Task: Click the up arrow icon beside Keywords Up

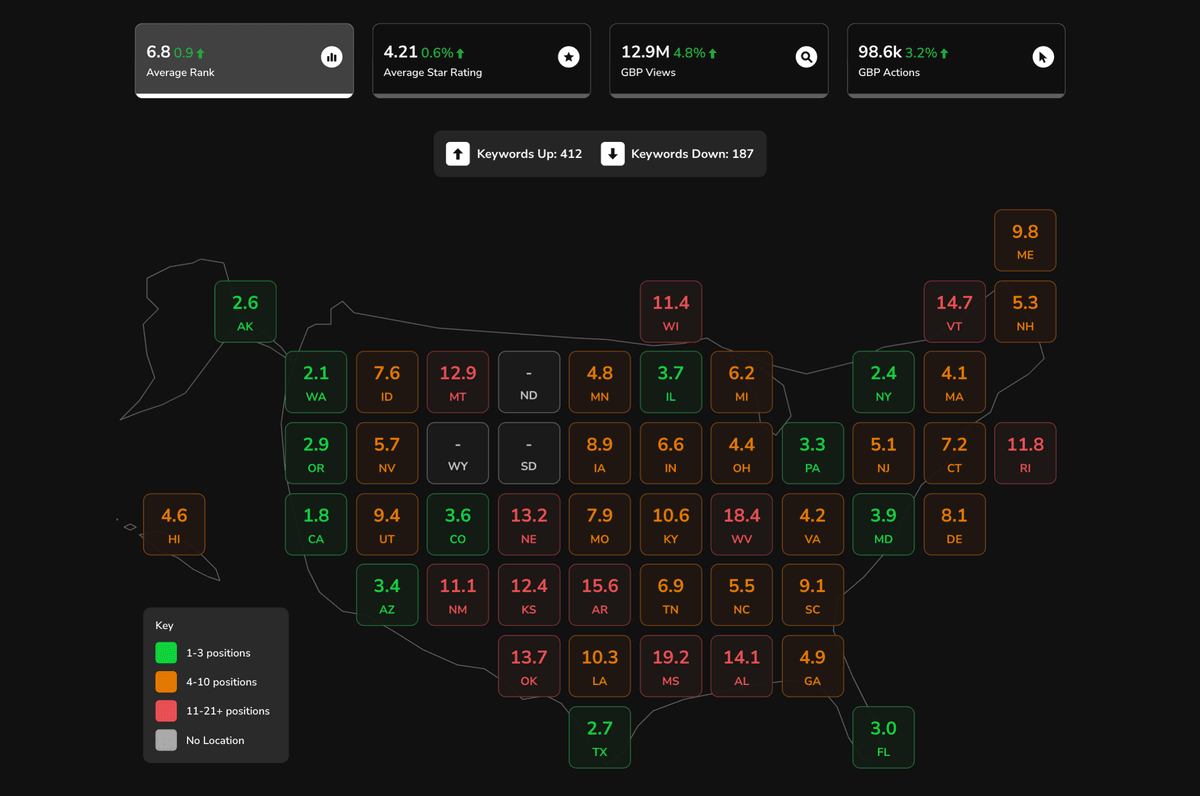Action: [458, 154]
